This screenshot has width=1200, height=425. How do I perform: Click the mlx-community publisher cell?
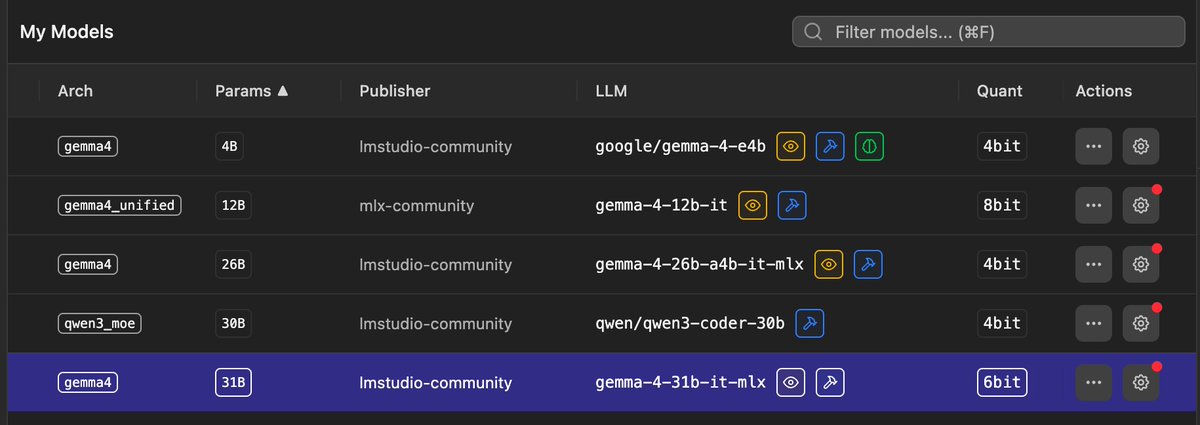(416, 206)
